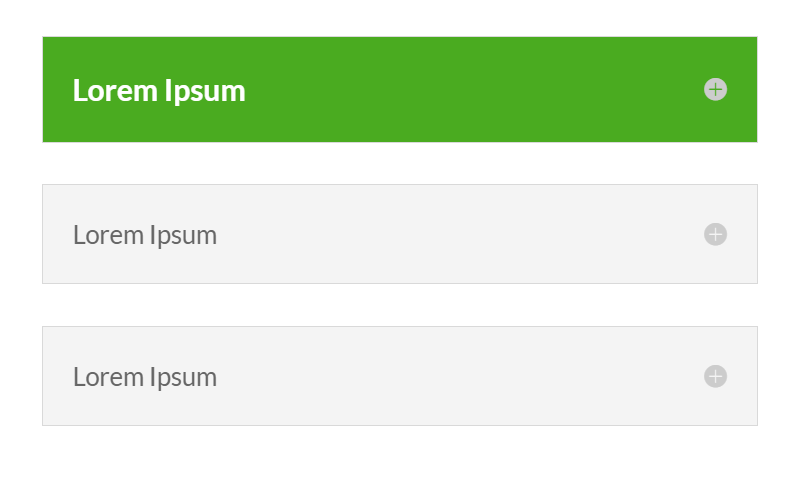Toggle the circular plus on the last item
The height and width of the screenshot is (498, 792).
[x=715, y=376]
